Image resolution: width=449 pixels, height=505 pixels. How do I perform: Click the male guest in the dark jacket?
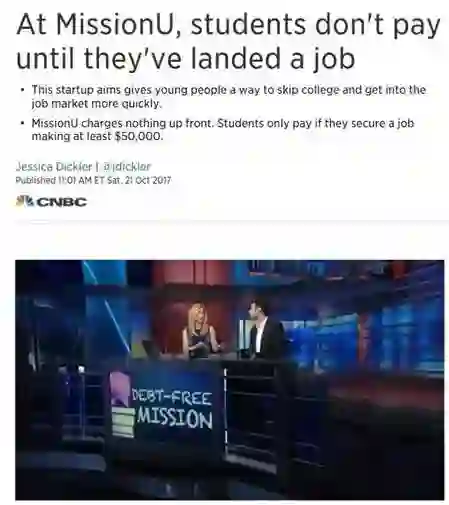coord(265,329)
